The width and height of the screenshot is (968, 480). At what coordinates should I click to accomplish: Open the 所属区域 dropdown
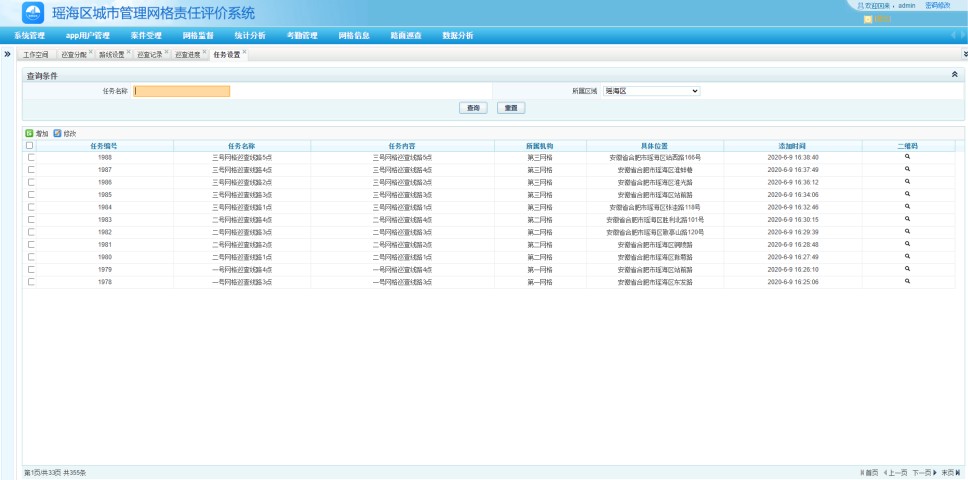coord(651,91)
